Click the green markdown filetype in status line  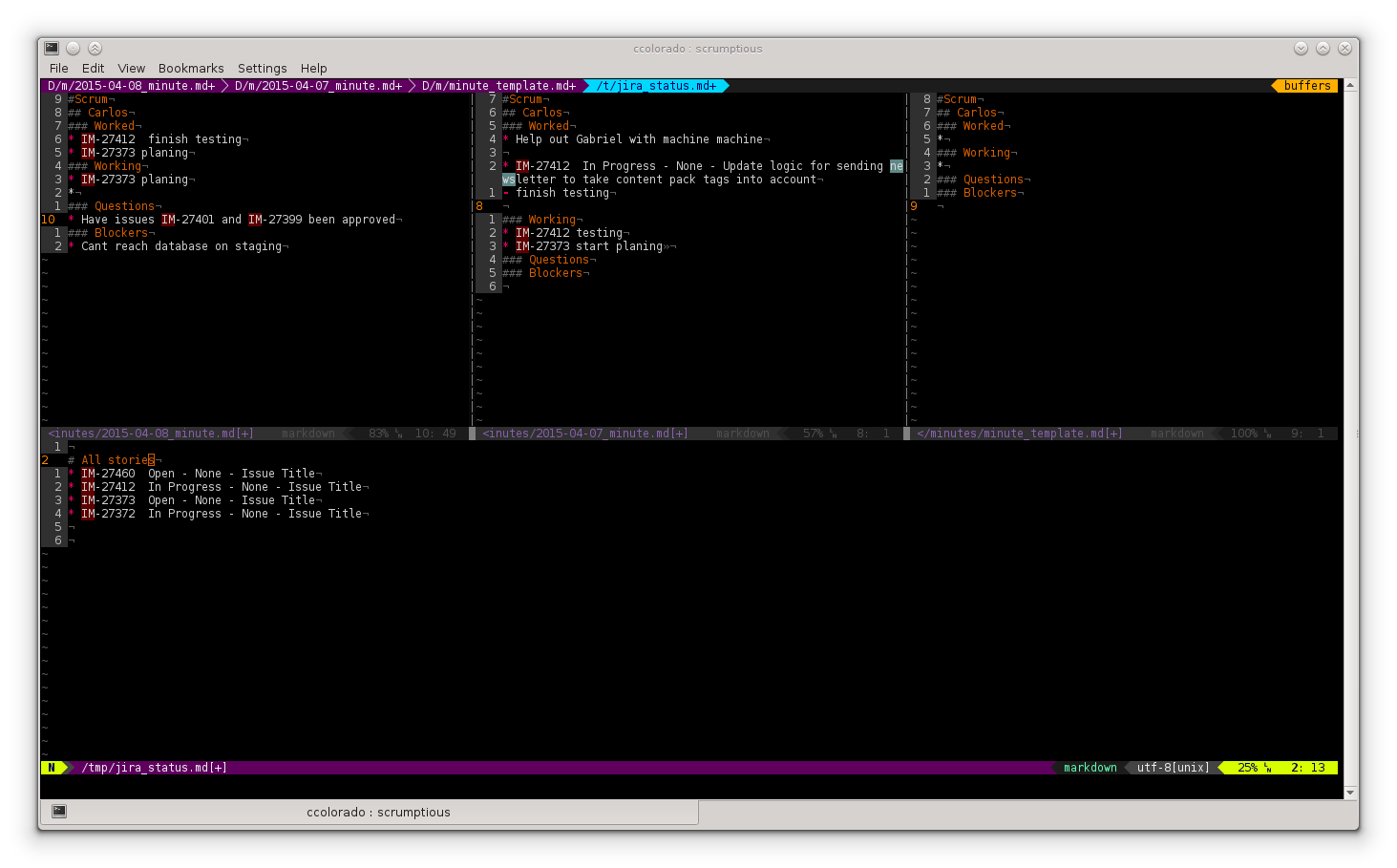1090,768
